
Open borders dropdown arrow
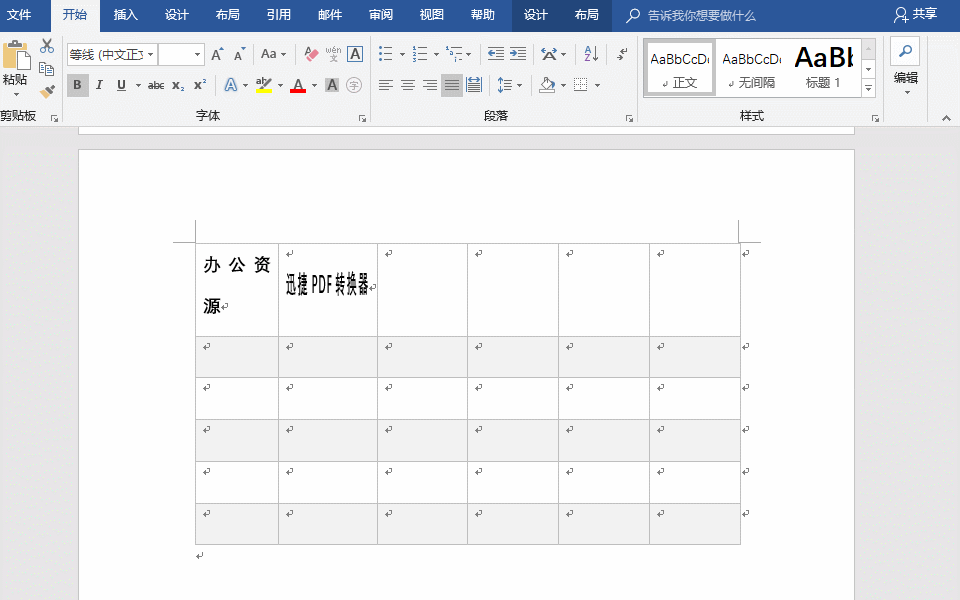[598, 86]
